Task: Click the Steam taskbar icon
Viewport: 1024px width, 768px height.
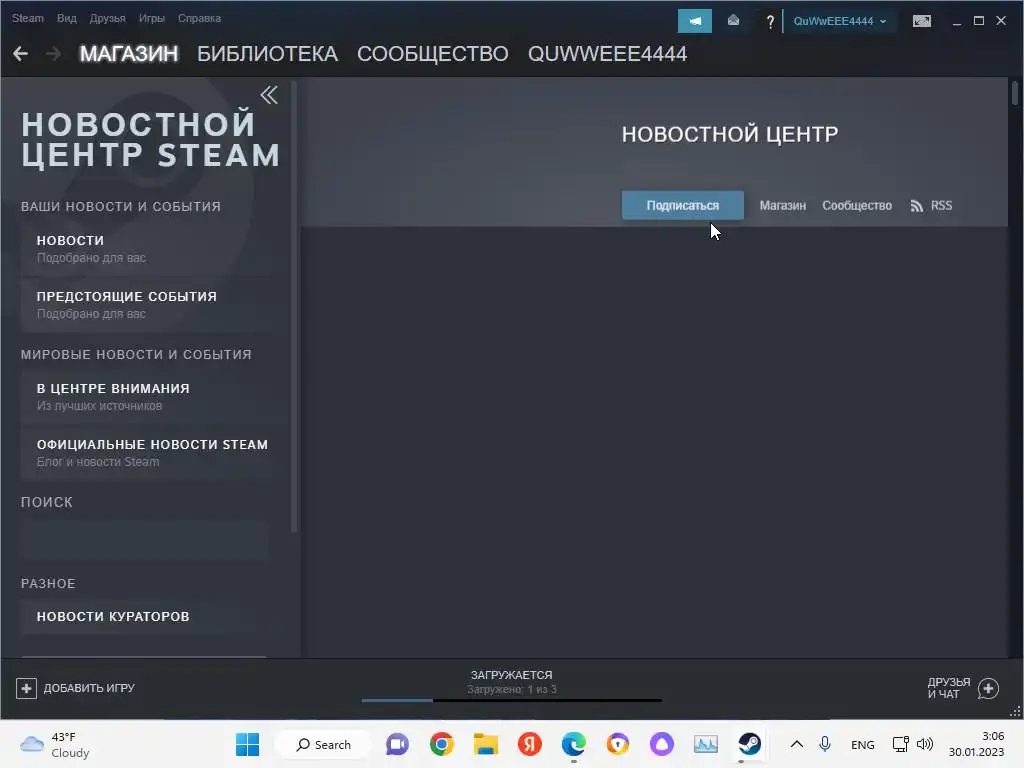Action: tap(749, 744)
